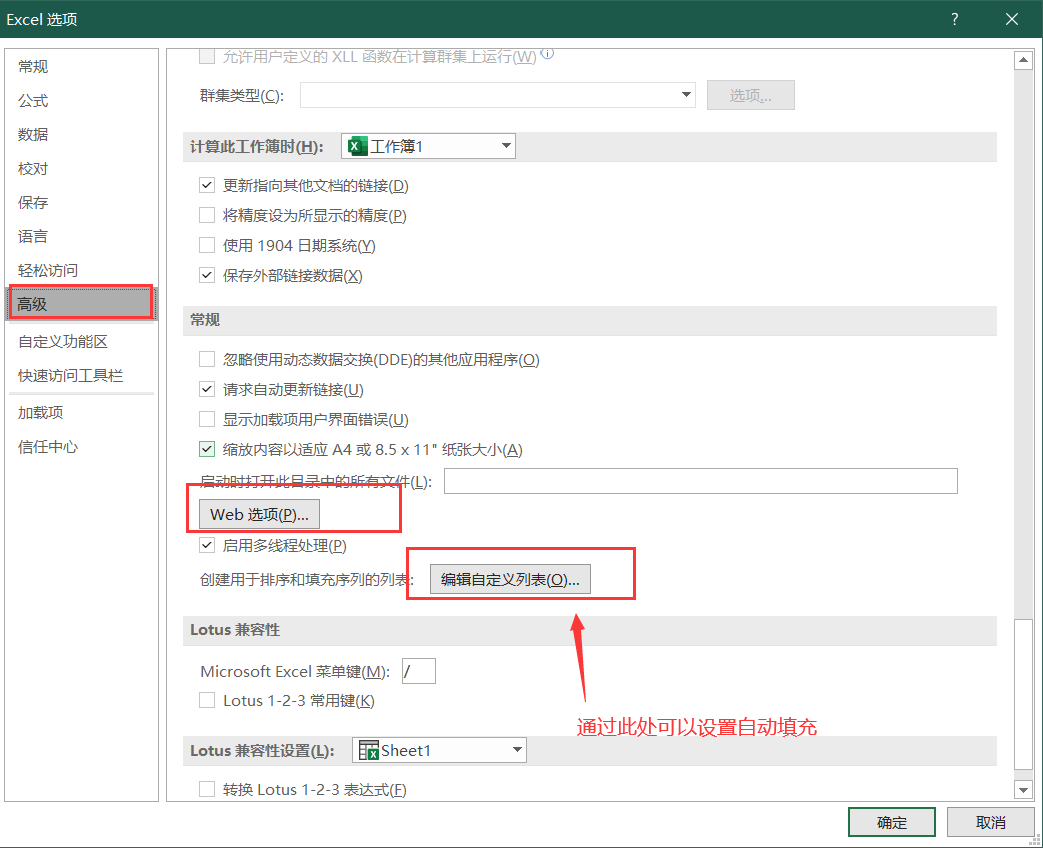Image resolution: width=1043 pixels, height=848 pixels.
Task: Toggle 请求自动更新链接 checkbox
Action: [x=207, y=390]
